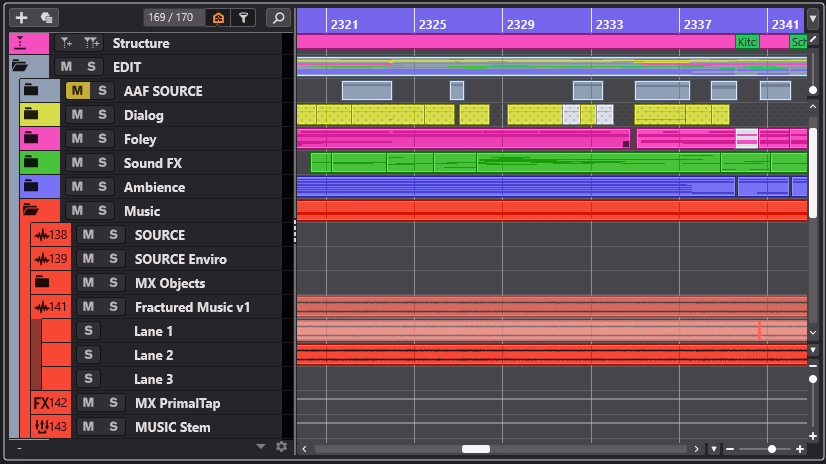Mute the Foley folder

click(77, 139)
